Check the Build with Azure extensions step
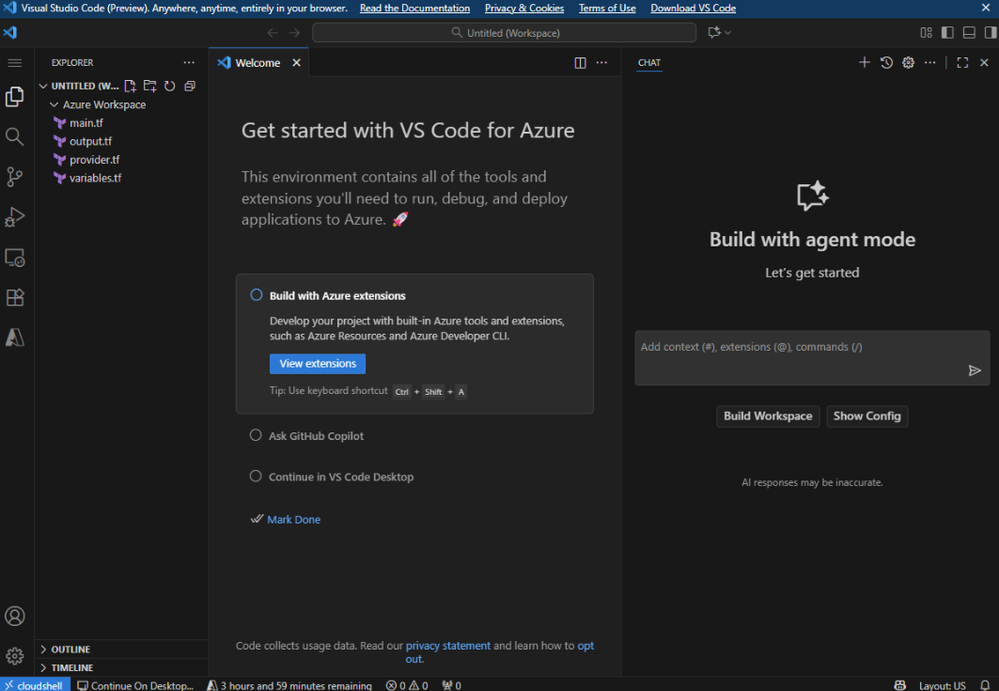999x691 pixels. pyautogui.click(x=256, y=295)
